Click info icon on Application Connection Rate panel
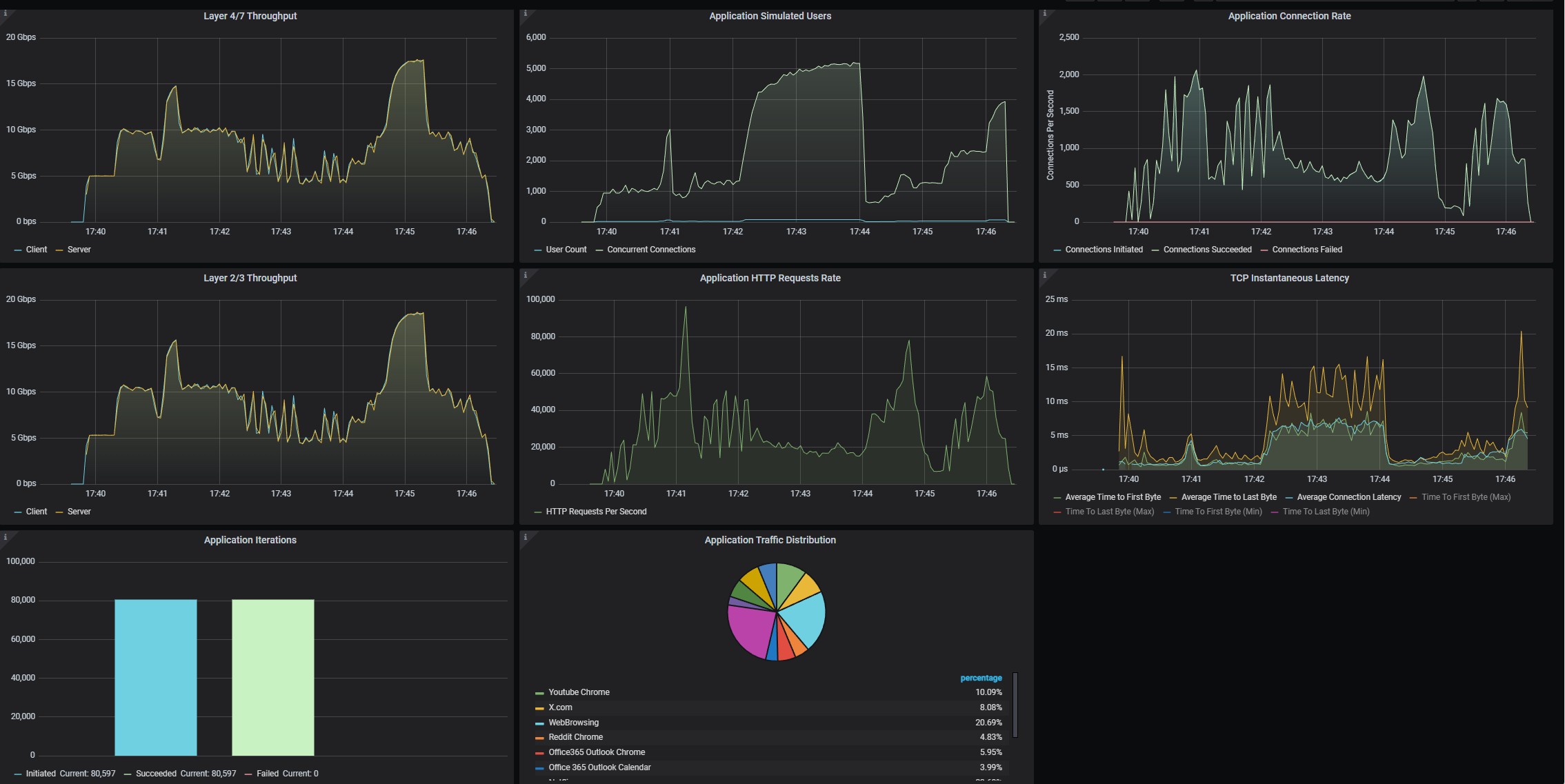The width and height of the screenshot is (1565, 784). pyautogui.click(x=1044, y=13)
